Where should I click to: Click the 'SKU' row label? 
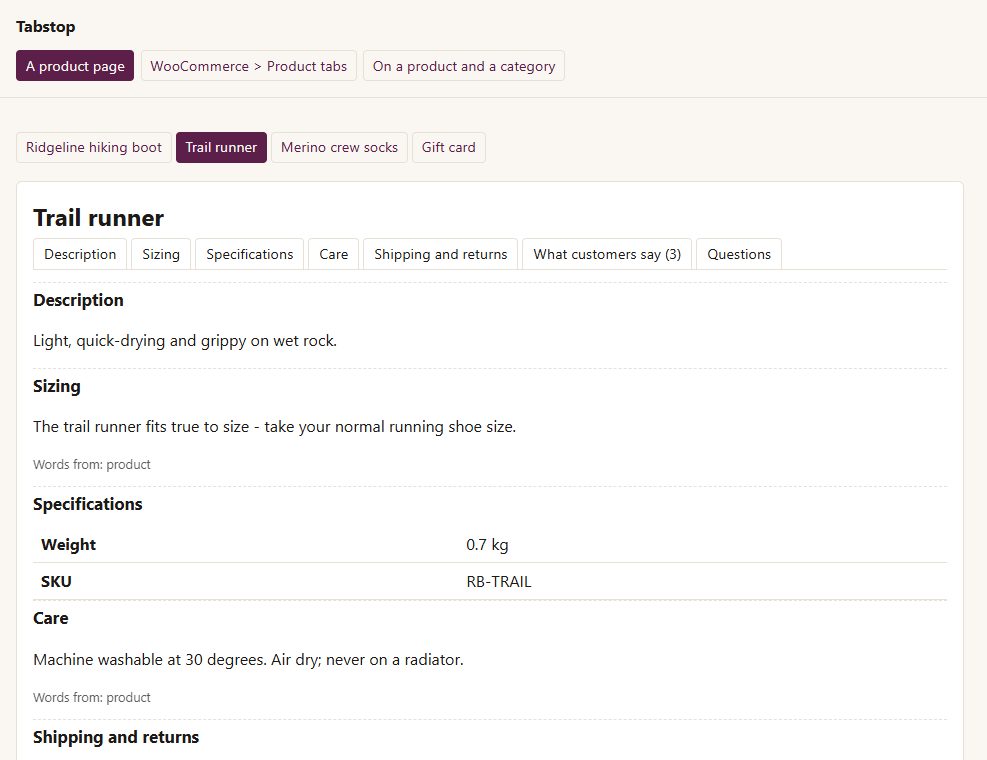pos(56,582)
